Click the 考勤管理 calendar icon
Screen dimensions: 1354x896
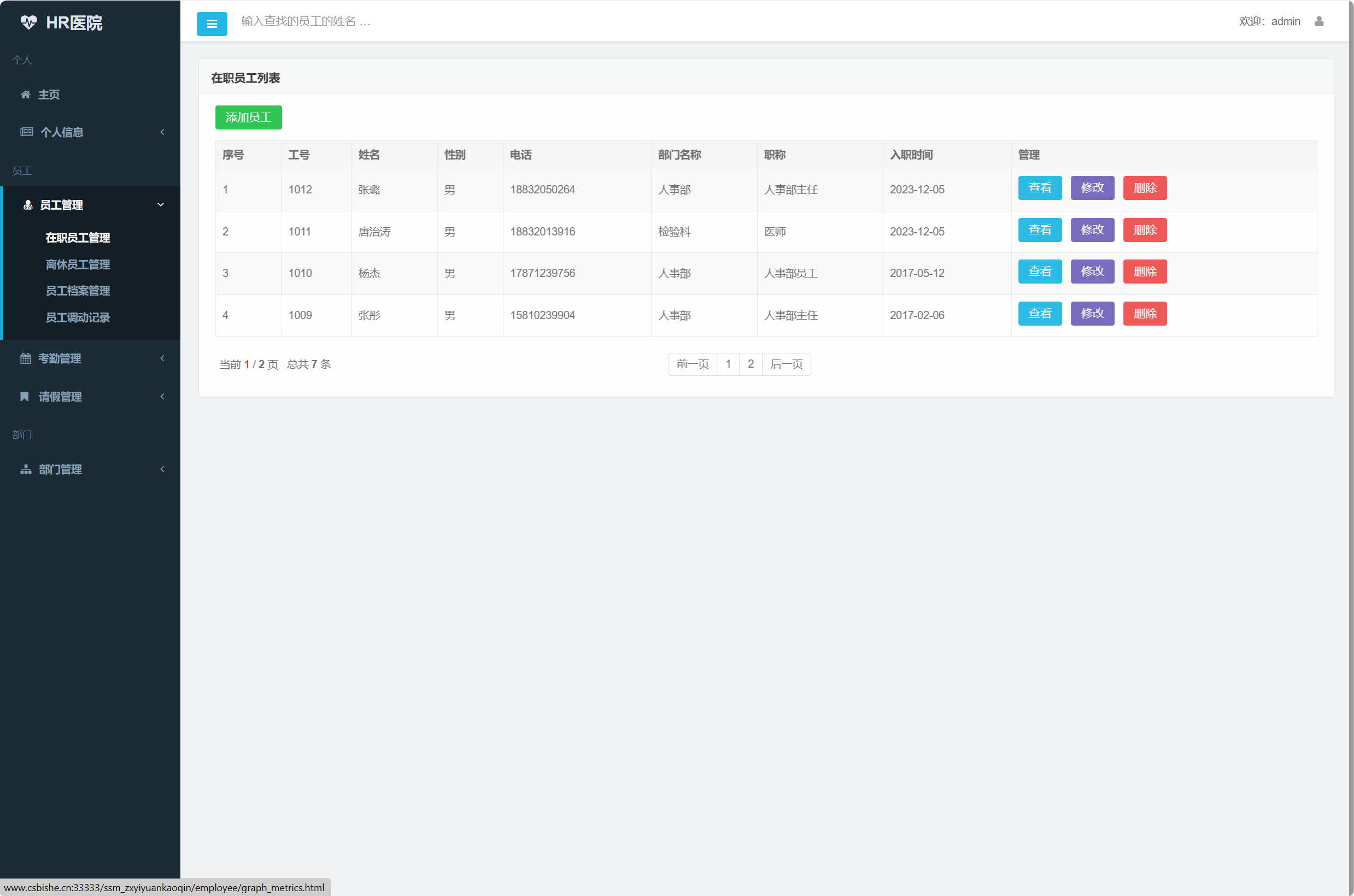[x=25, y=358]
